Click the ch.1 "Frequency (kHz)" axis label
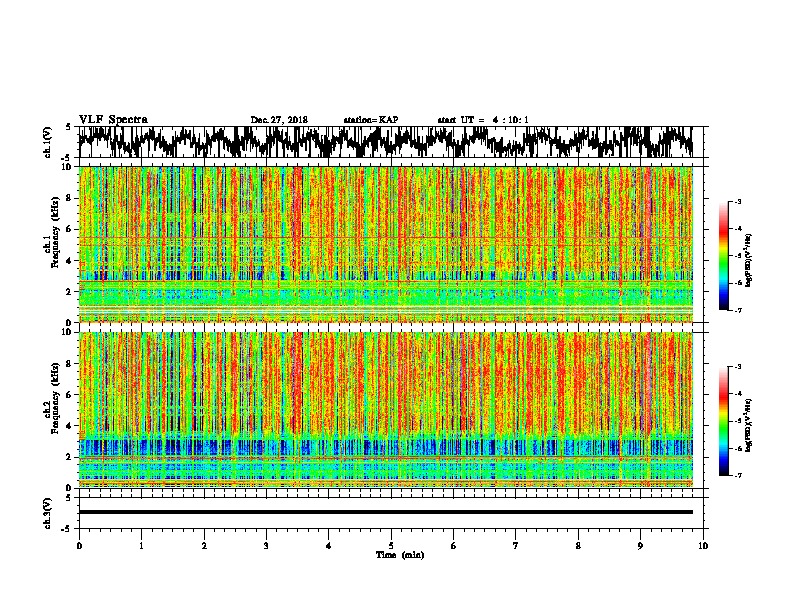Screen dimensions: 792x612 55,232
